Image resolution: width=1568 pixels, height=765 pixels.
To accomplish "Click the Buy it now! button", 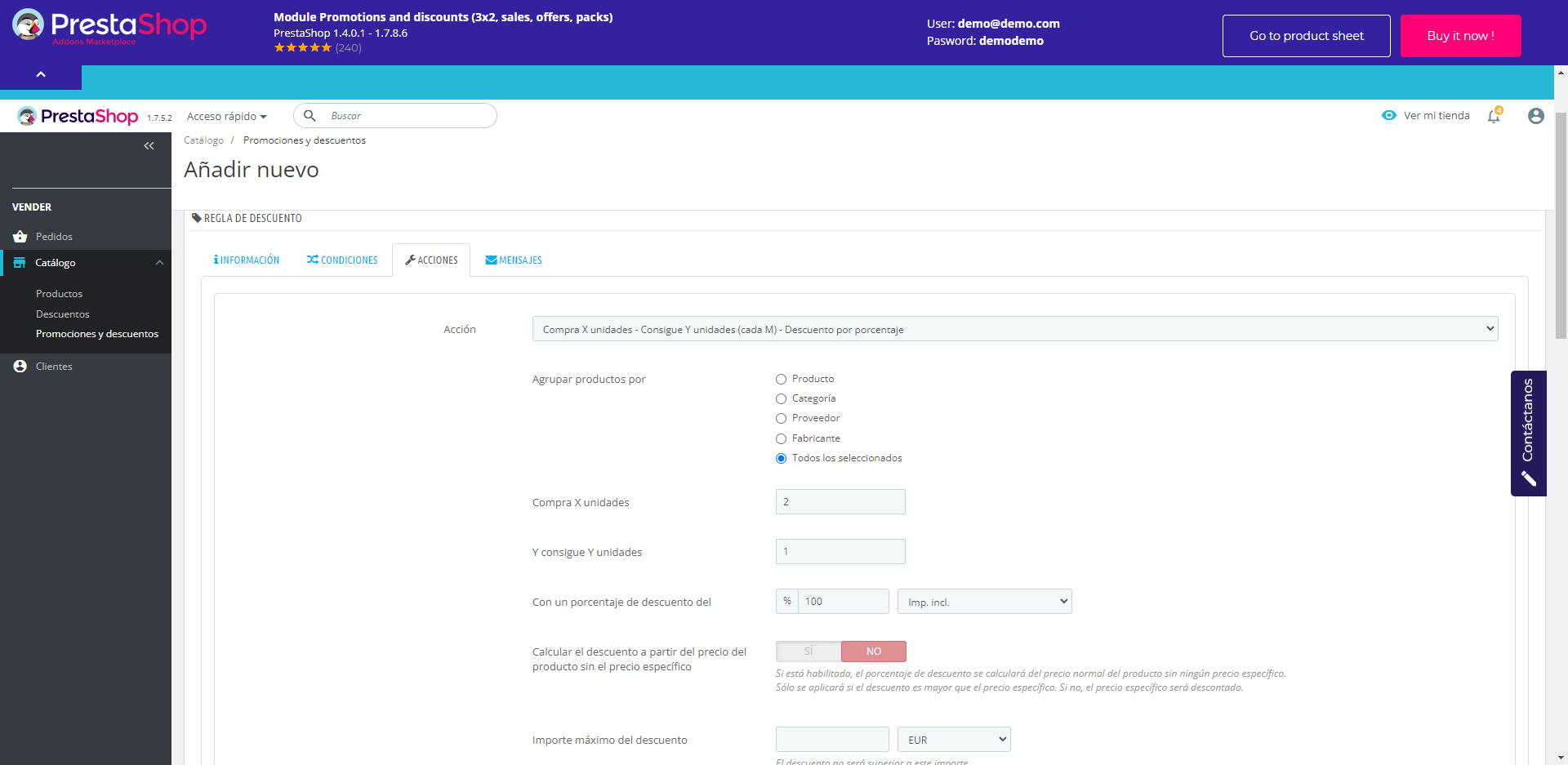I will coord(1461,36).
